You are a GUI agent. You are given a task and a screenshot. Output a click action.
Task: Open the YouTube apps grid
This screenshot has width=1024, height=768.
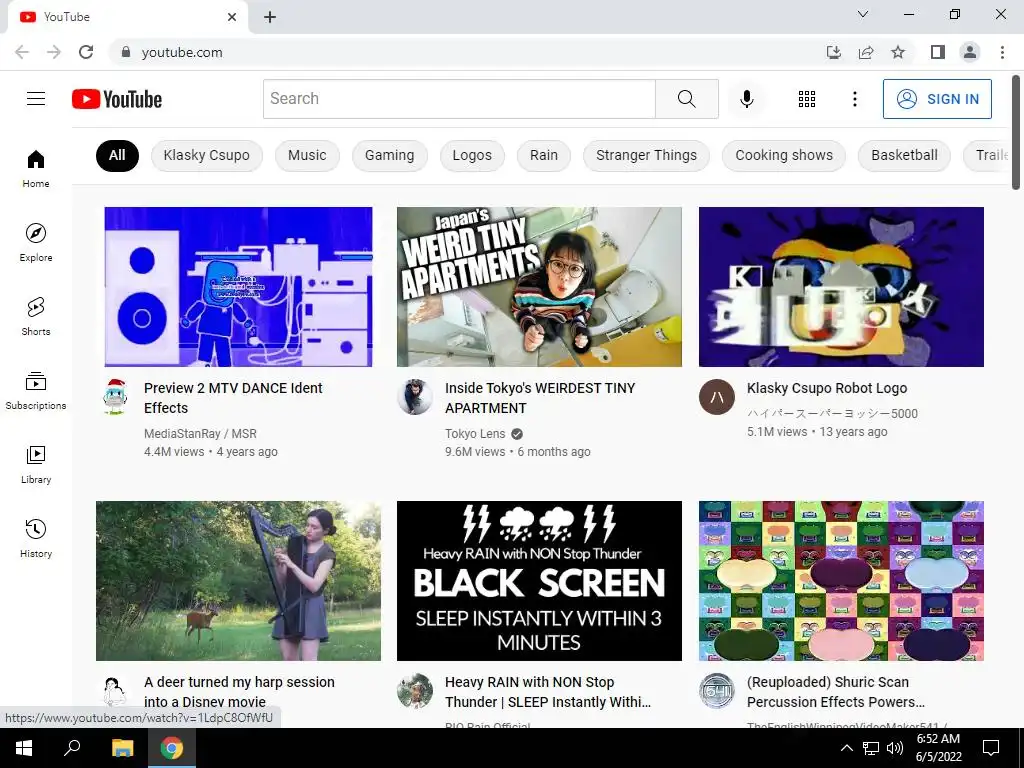[x=807, y=99]
